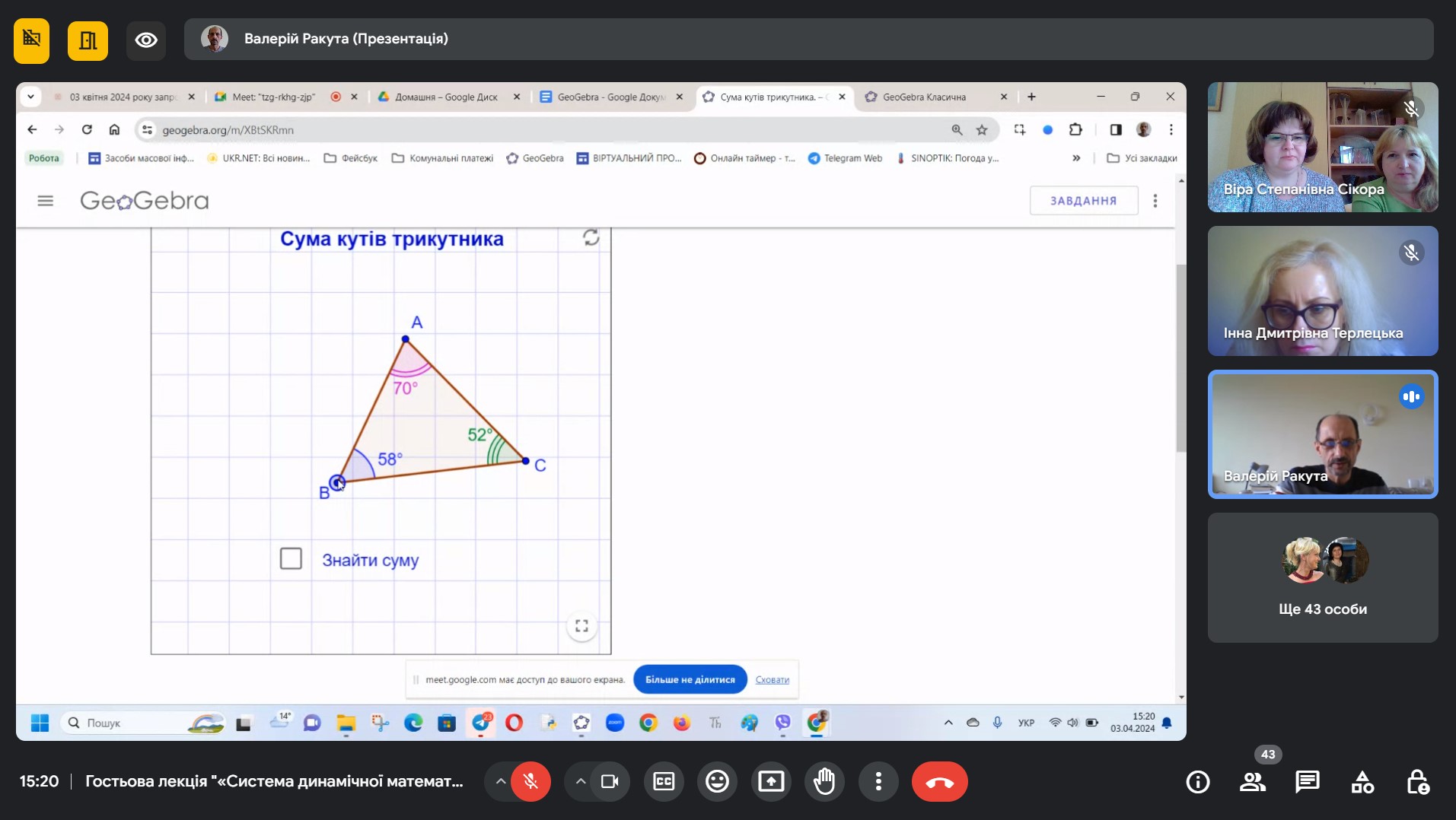The image size is (1456, 820).
Task: Open the Комунальні платежі bookmarks folder
Action: [442, 158]
